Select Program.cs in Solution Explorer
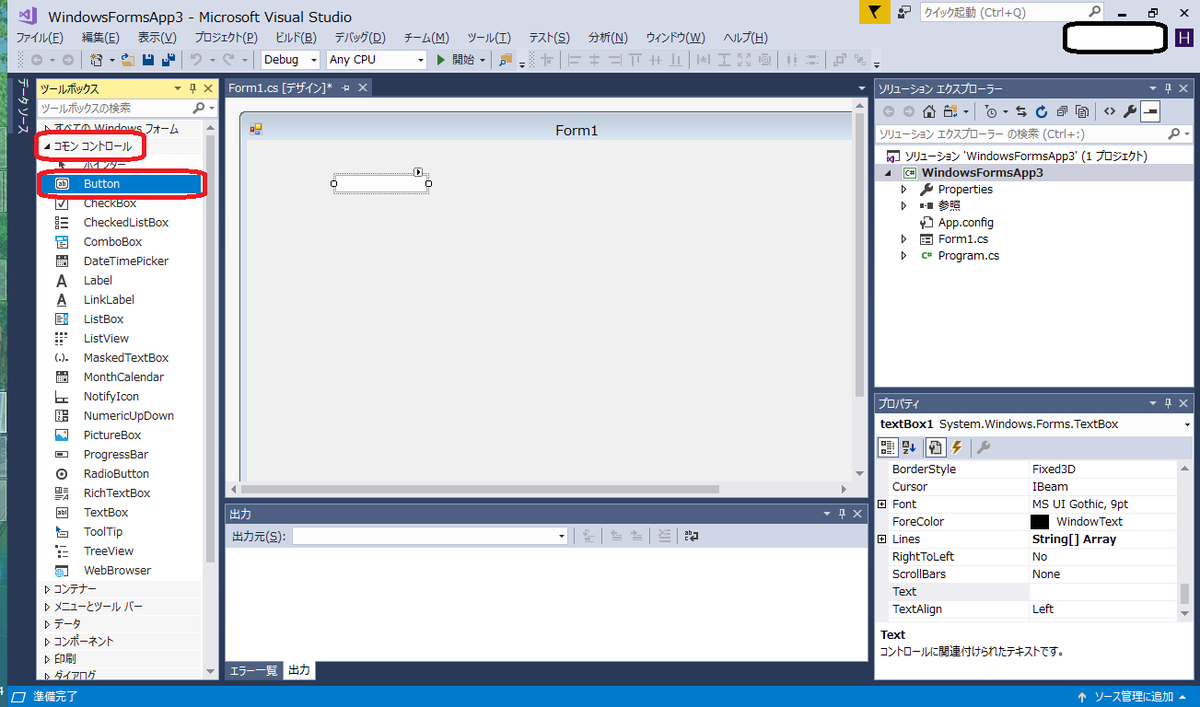Screen dimensions: 1200x707 tap(968, 255)
